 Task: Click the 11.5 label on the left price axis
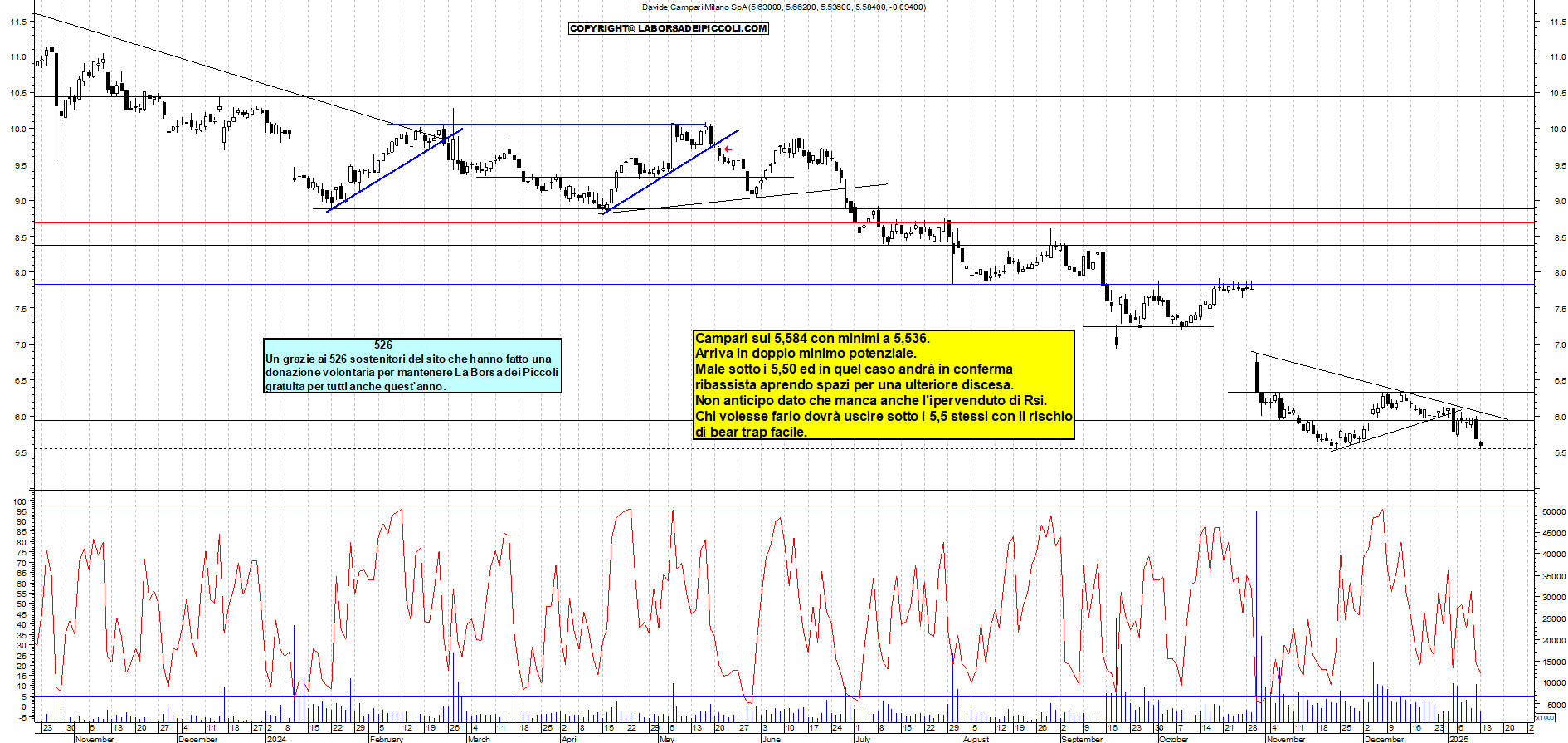pos(17,22)
